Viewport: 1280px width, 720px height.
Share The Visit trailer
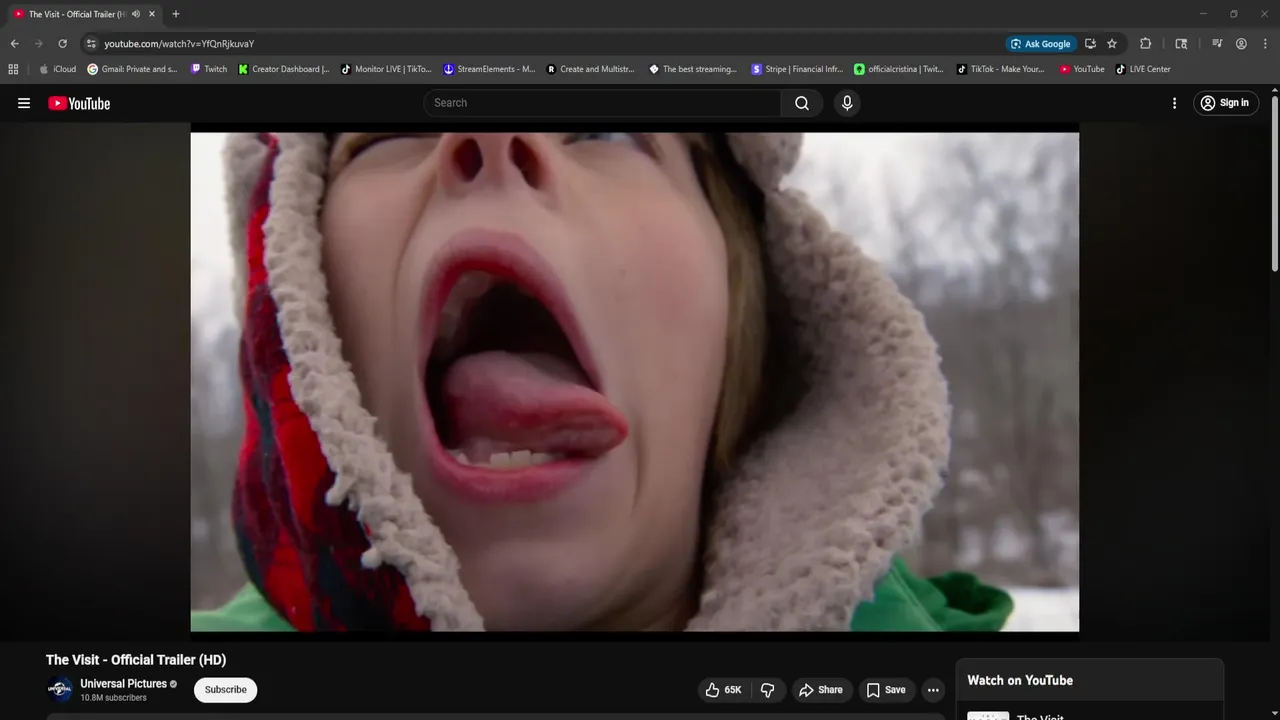[820, 690]
